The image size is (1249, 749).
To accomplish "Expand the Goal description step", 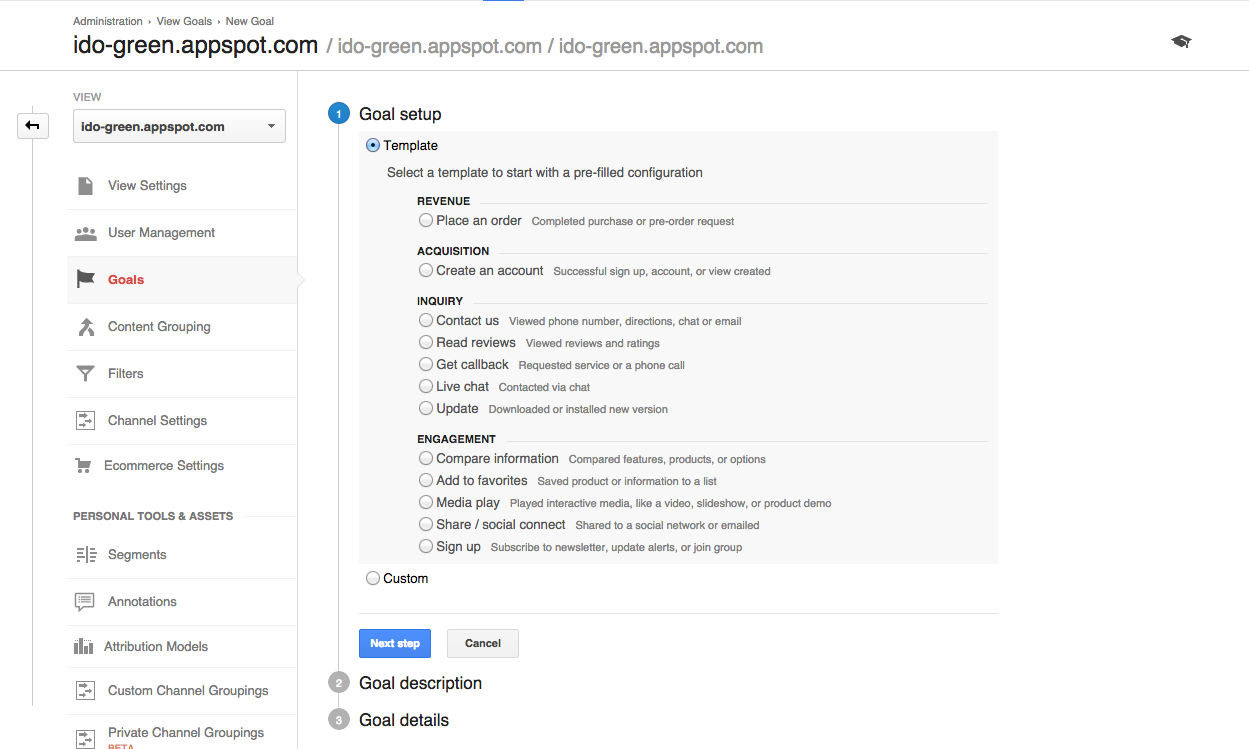I will pyautogui.click(x=420, y=683).
